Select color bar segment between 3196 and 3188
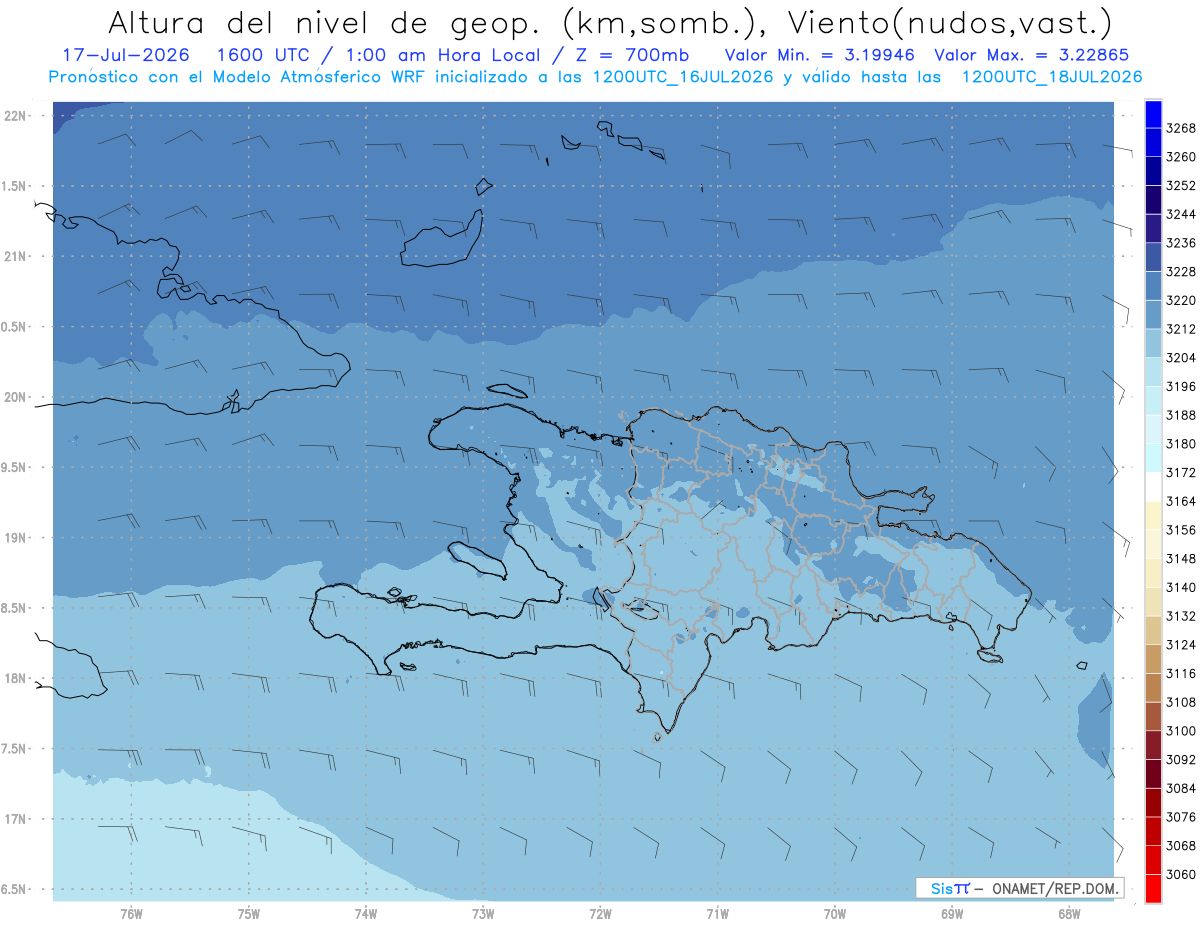1200x927 pixels. click(x=1153, y=400)
